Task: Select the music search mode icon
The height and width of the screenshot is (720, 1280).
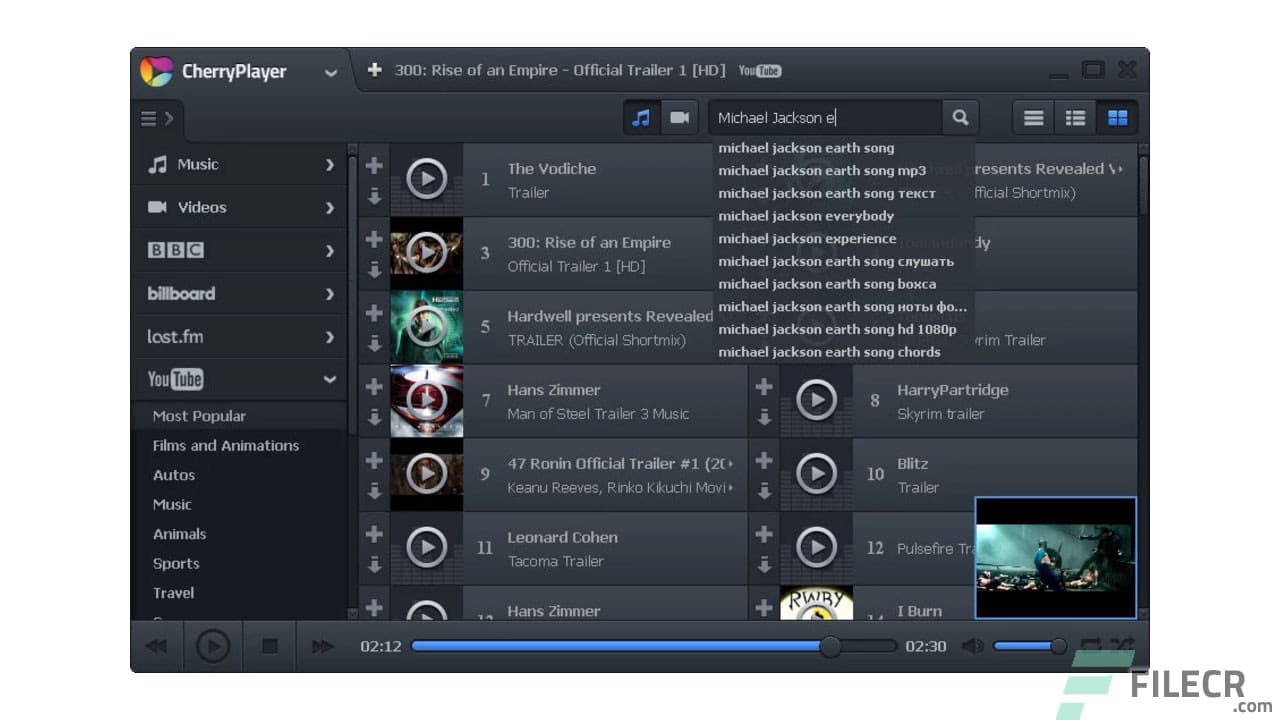Action: click(641, 117)
